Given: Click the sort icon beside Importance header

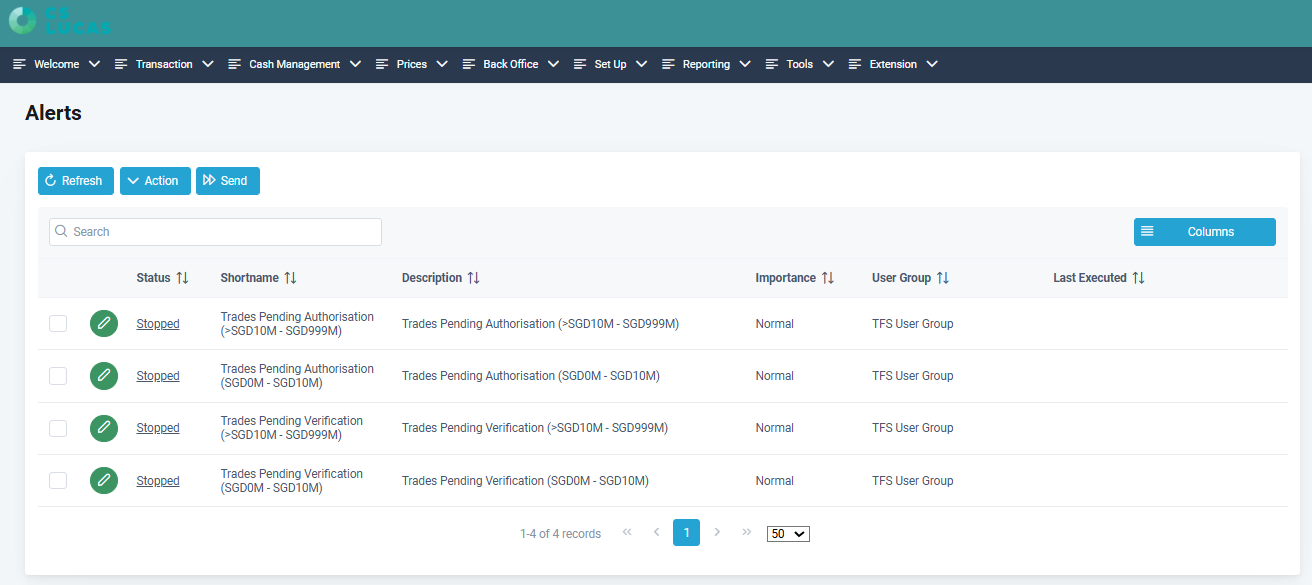Looking at the screenshot, I should pyautogui.click(x=828, y=278).
